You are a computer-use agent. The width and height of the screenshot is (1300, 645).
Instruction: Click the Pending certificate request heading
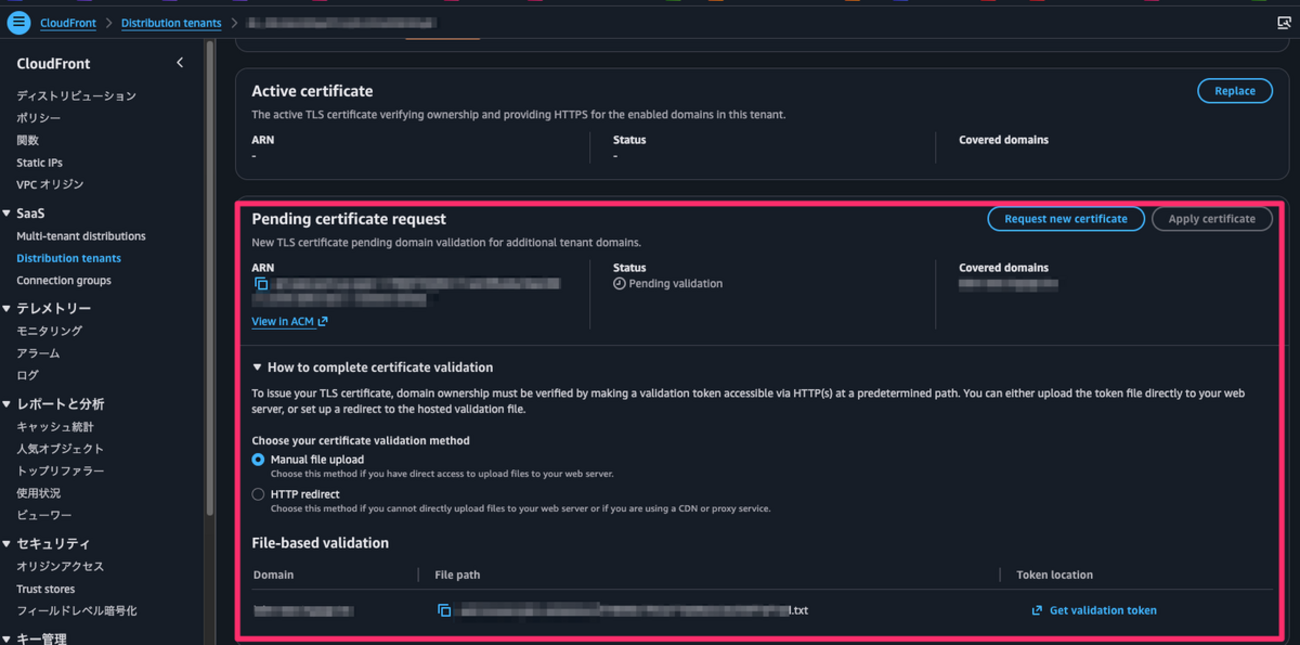(349, 219)
